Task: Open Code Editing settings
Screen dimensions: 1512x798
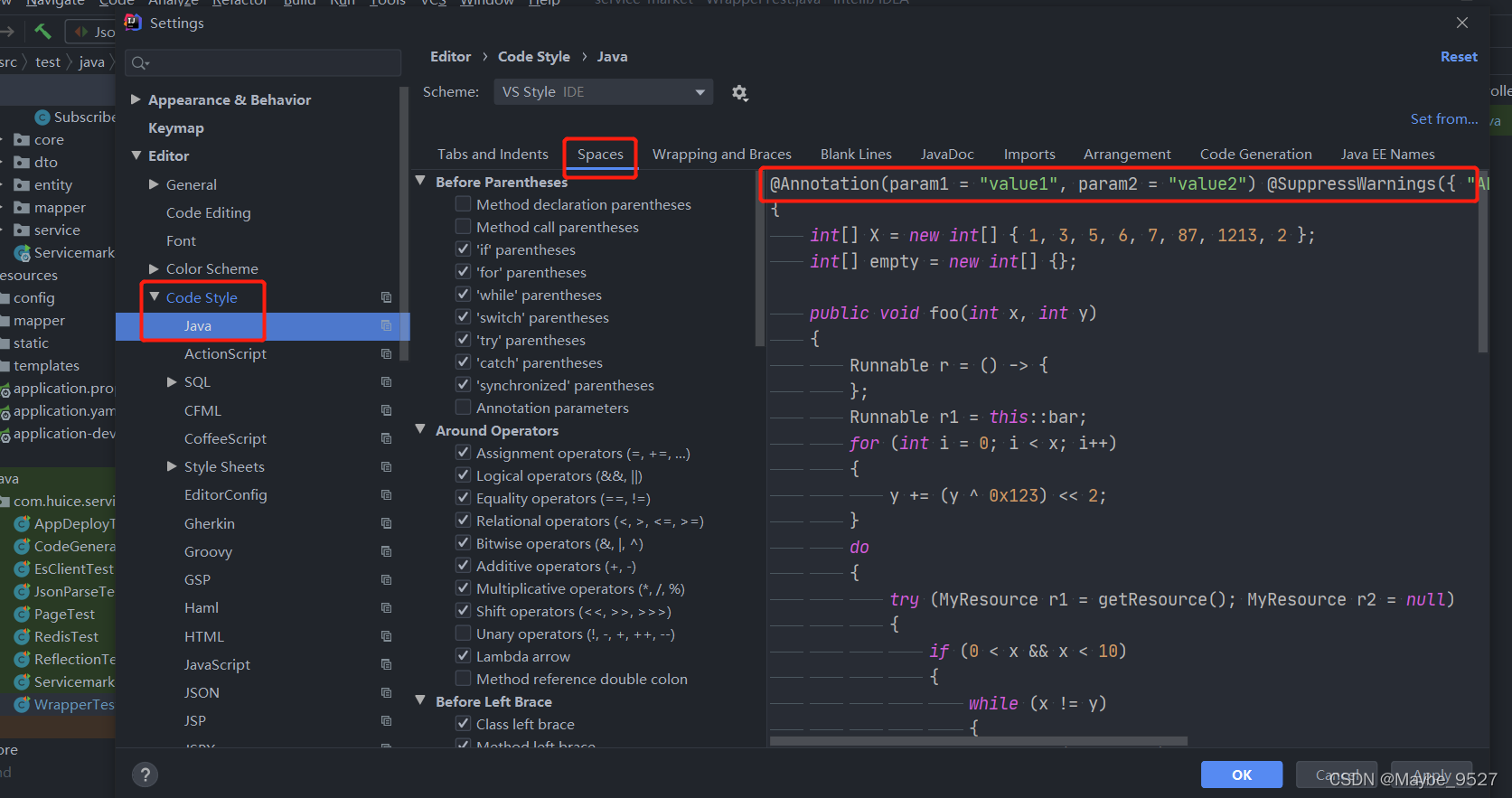Action: click(x=208, y=213)
